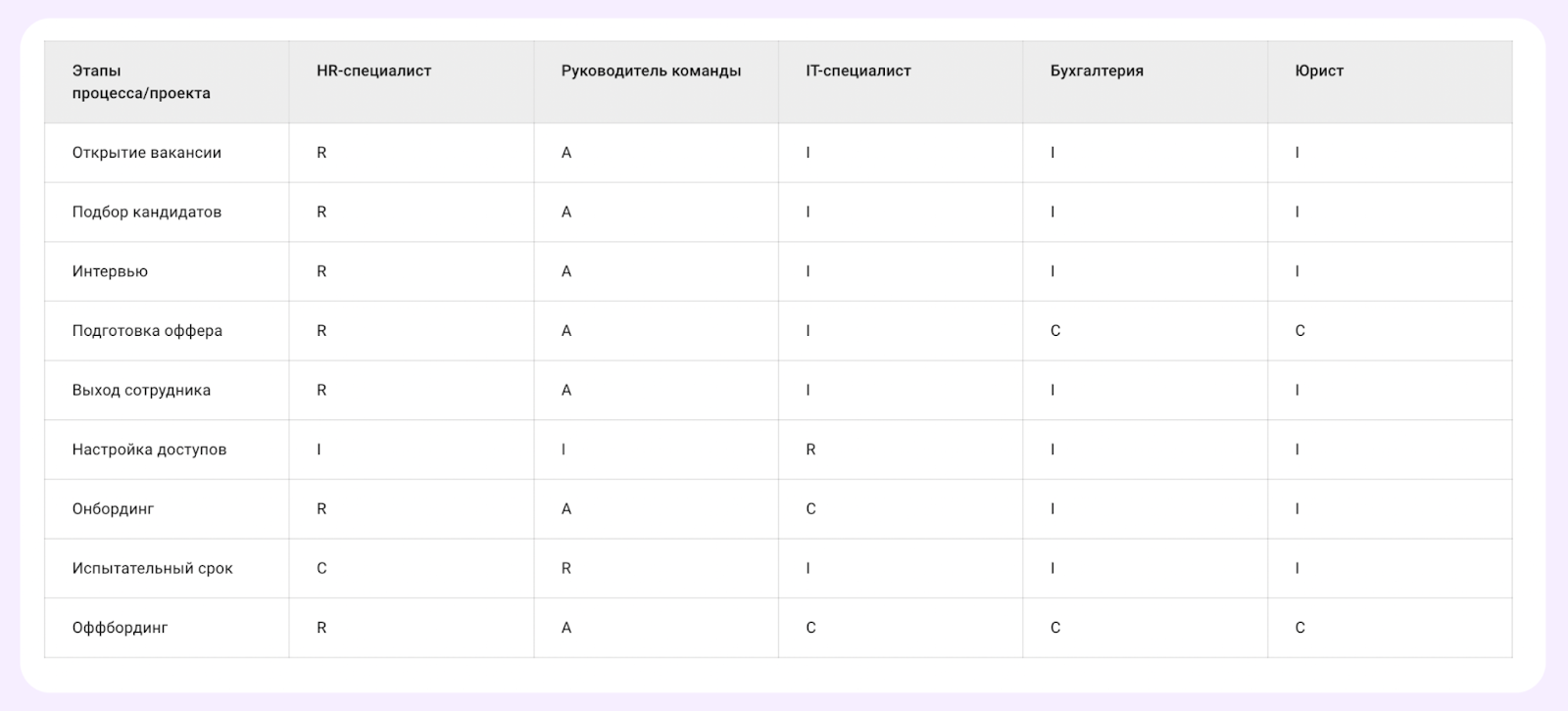Click the "Руководитель команды" header cell
The height and width of the screenshot is (711, 1568).
651,71
